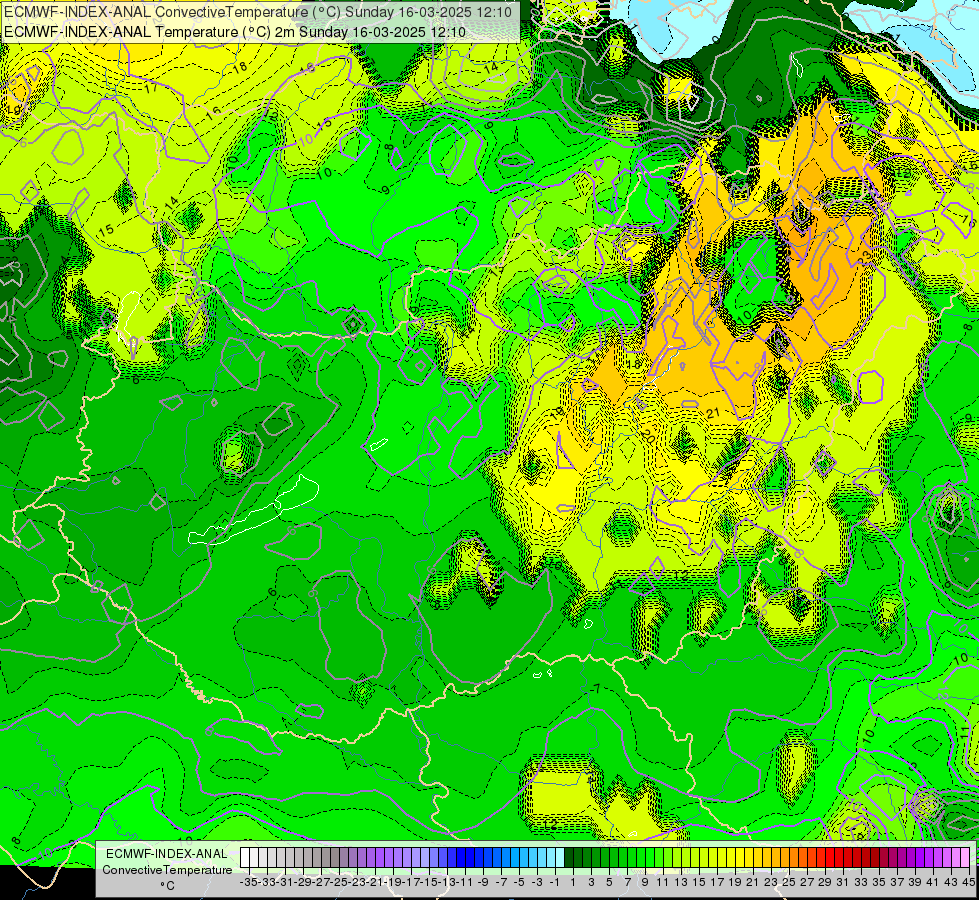Click the legend label 'ECMWF-INDEX-ANAL'

tap(167, 853)
